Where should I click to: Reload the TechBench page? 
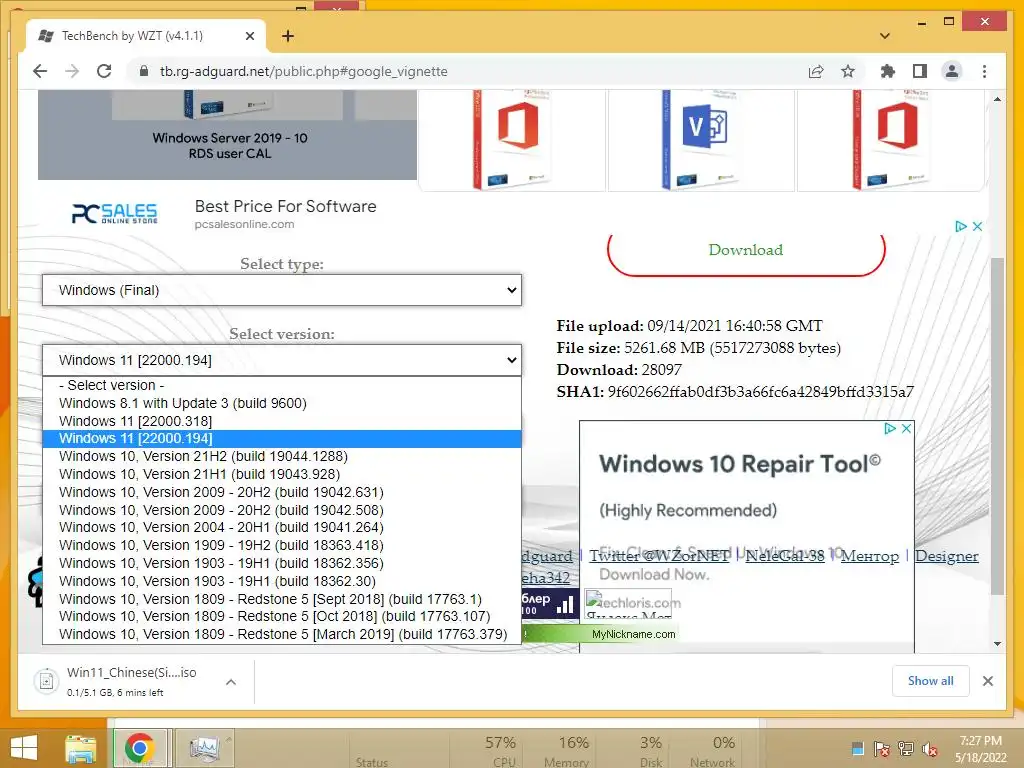104,71
